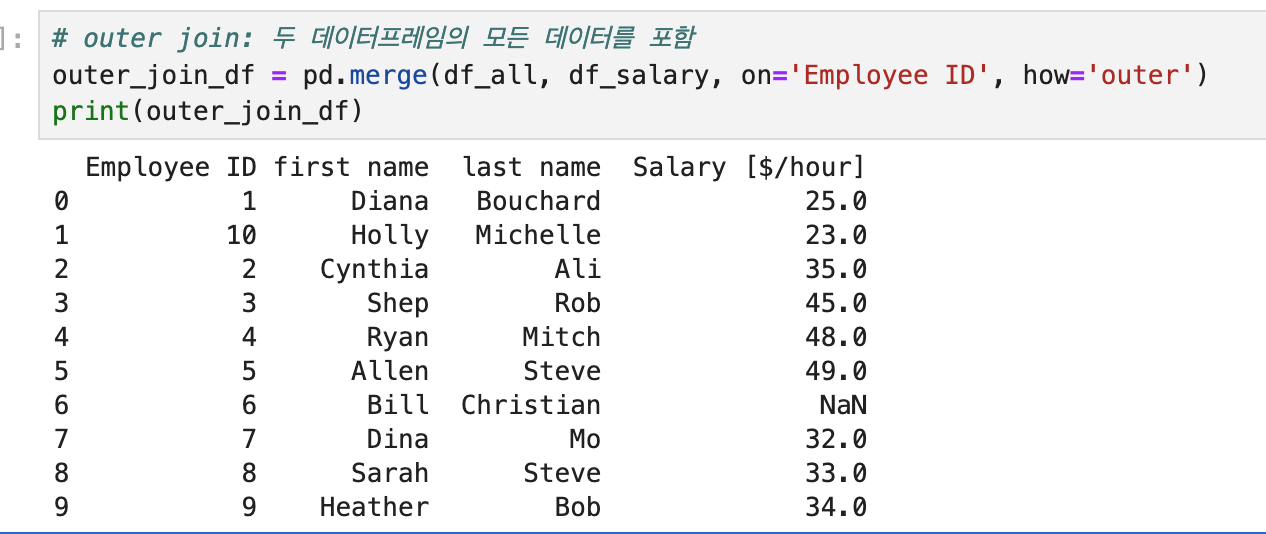Select first name 'Cynthia'
1266x534 pixels.
[x=374, y=270]
